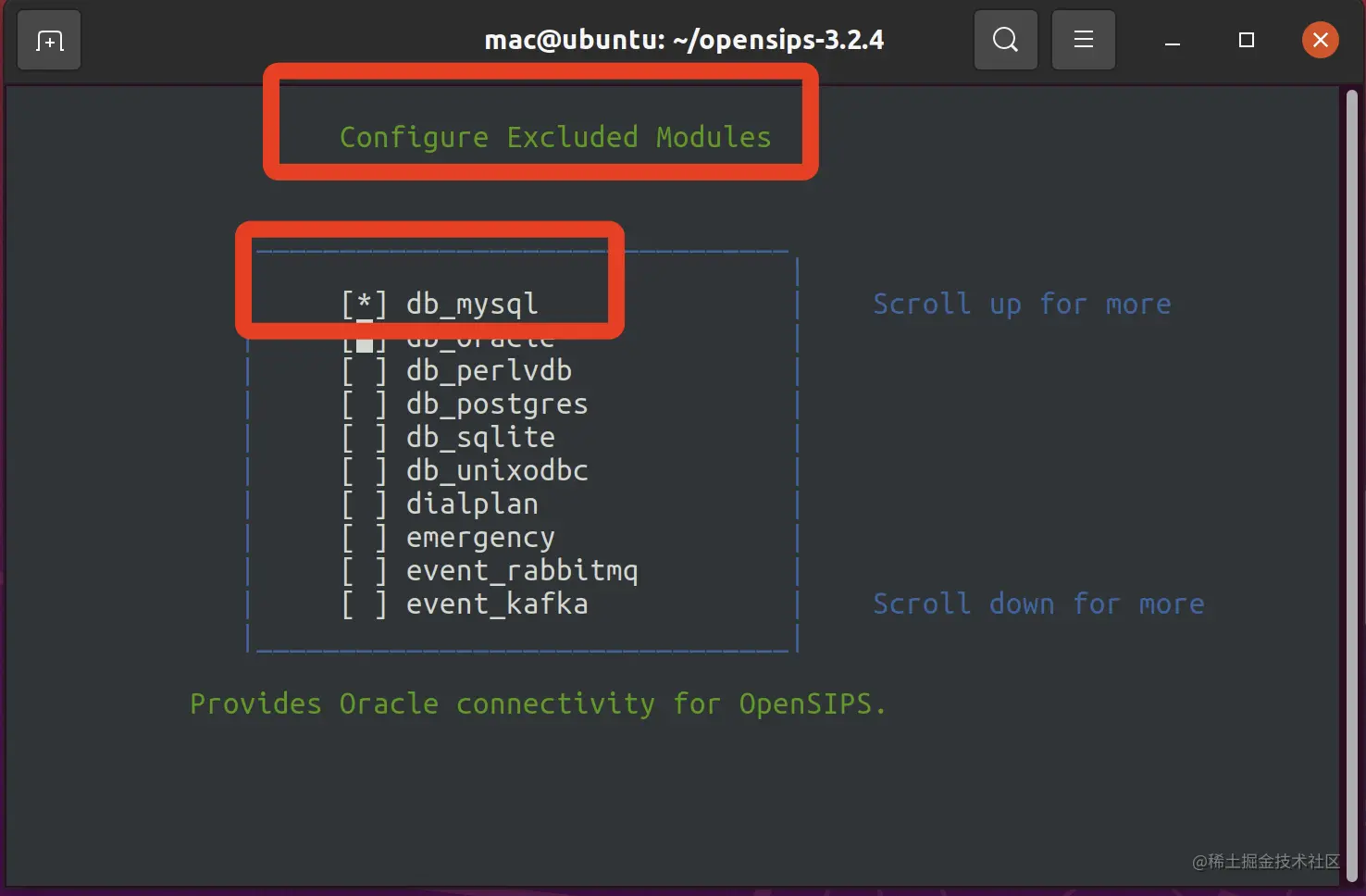Click the Oracle connectivity description line
This screenshot has height=896, width=1366.
pyautogui.click(x=538, y=704)
